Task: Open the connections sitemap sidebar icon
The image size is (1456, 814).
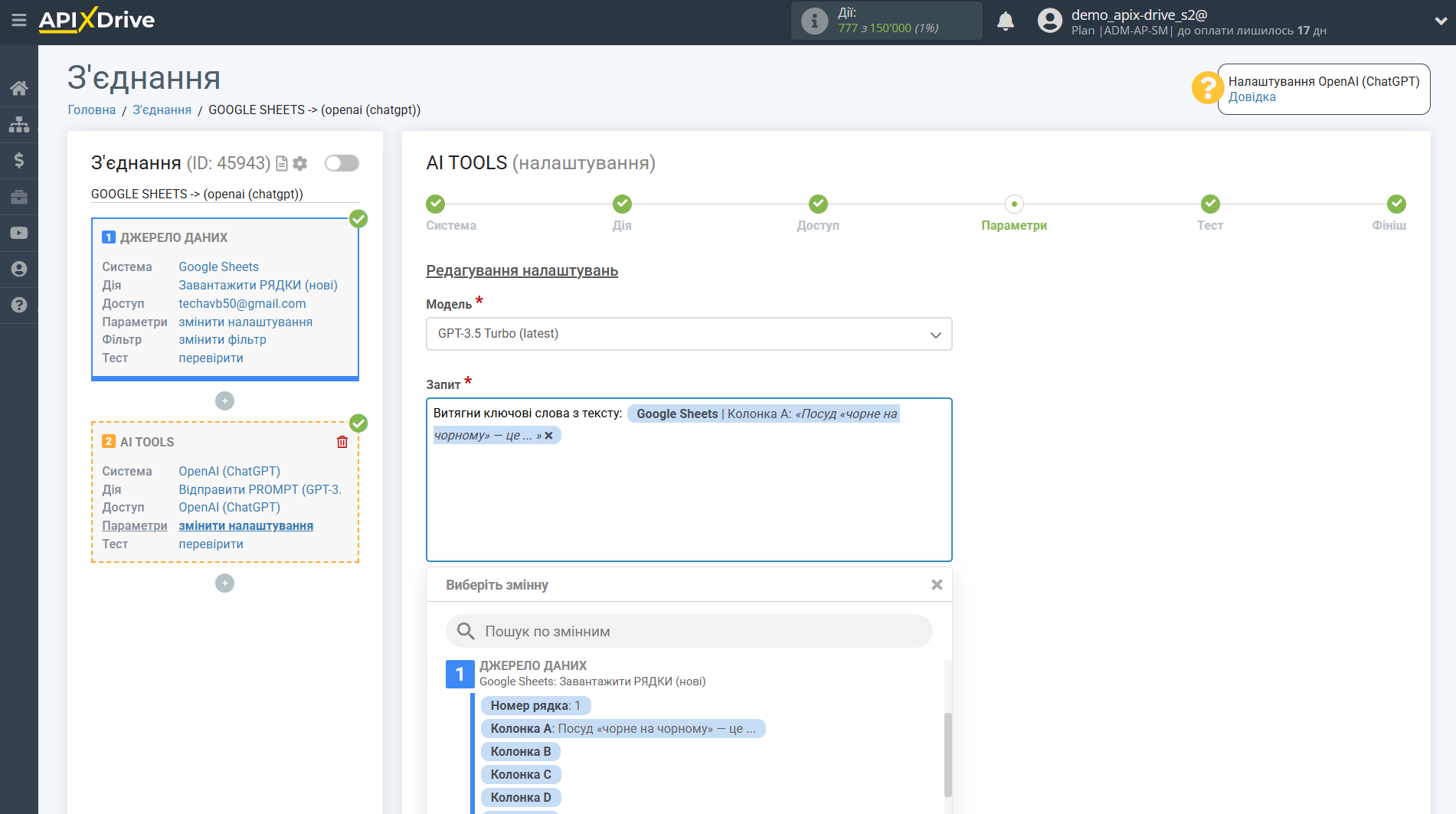Action: click(19, 124)
